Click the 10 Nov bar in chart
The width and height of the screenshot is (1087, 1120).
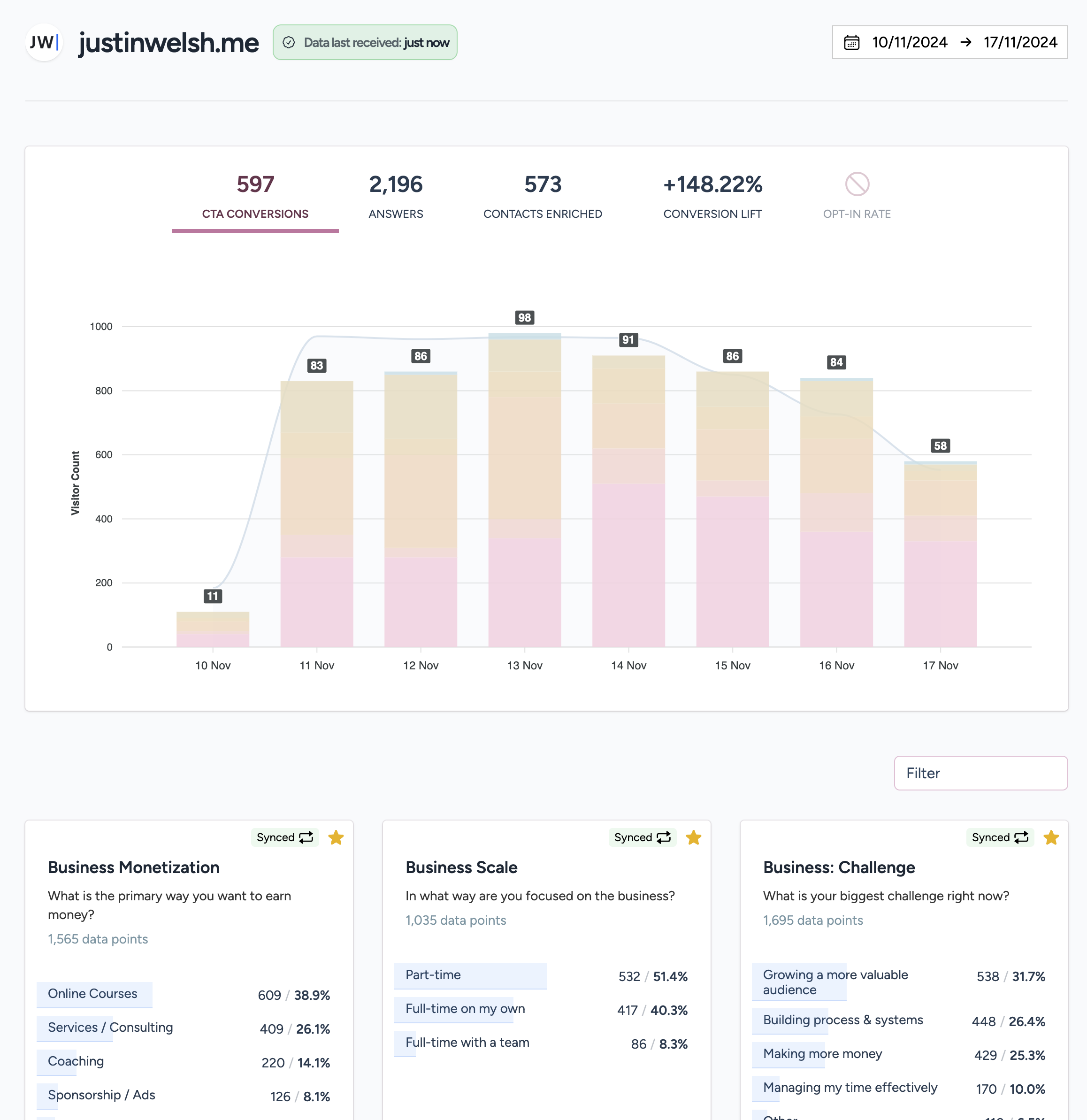(213, 629)
